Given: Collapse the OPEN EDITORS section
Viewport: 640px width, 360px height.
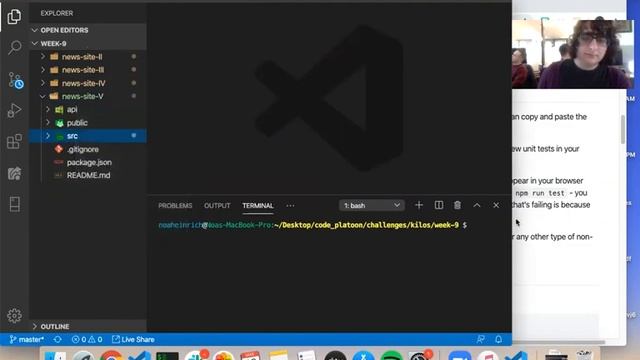Looking at the screenshot, I should click(x=35, y=30).
